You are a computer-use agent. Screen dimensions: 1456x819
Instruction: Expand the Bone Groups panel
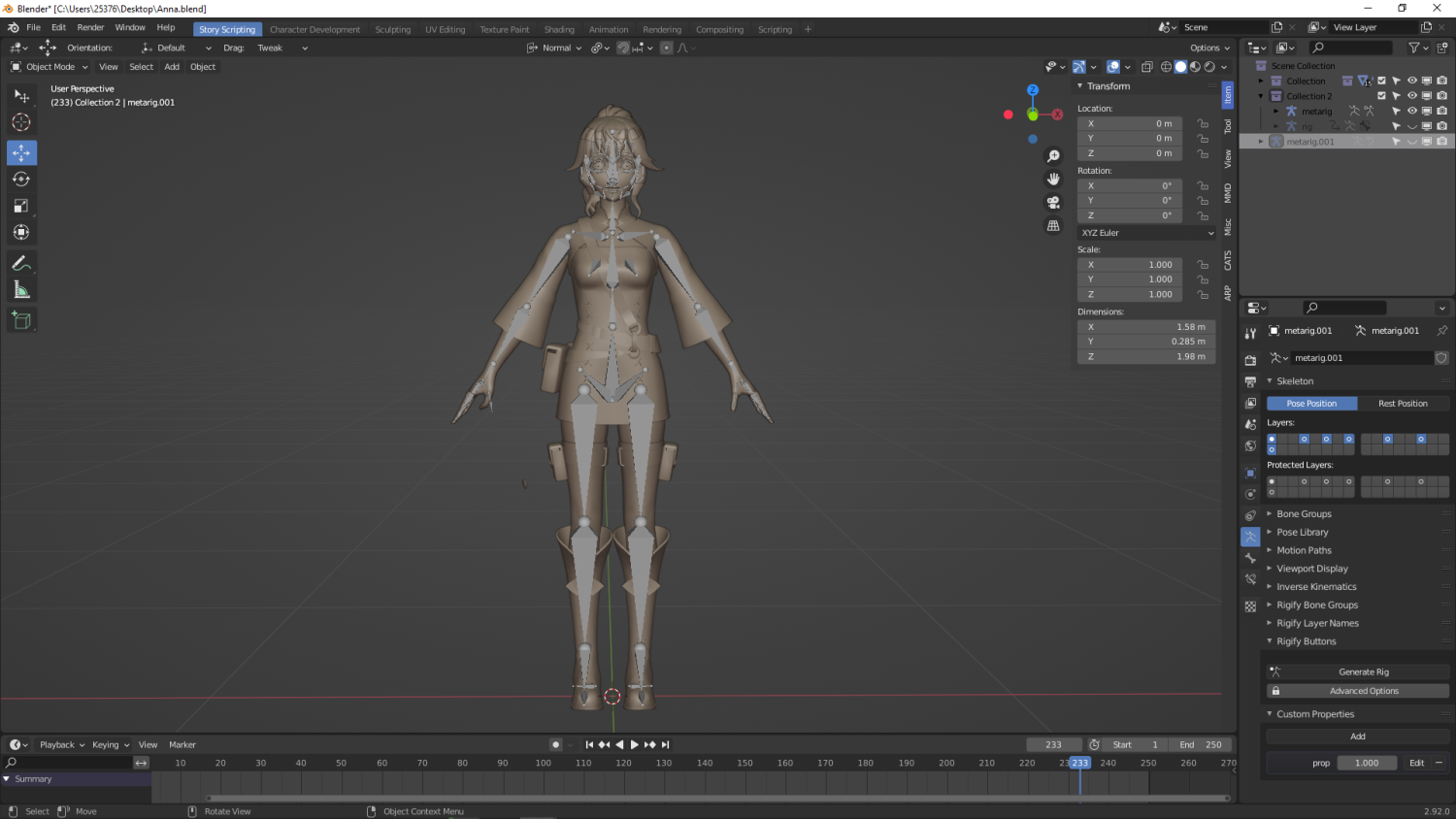pos(1304,514)
